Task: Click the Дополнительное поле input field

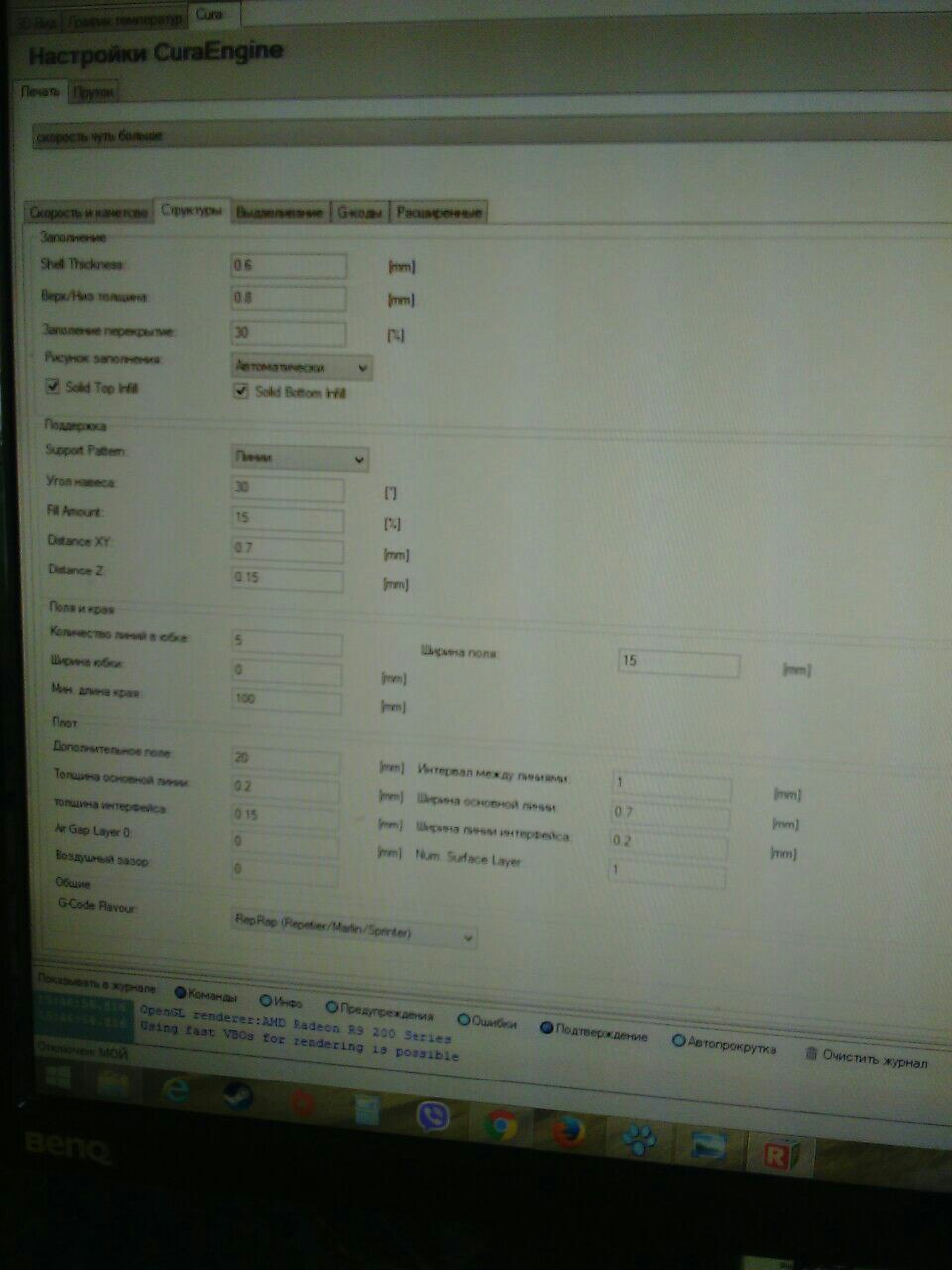Action: (286, 760)
